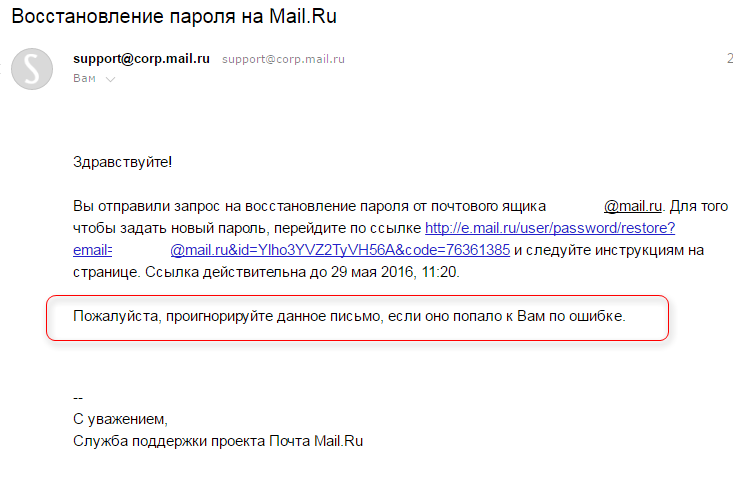Click the words Для того after mailbox link
This screenshot has height=479, width=733.
698,206
